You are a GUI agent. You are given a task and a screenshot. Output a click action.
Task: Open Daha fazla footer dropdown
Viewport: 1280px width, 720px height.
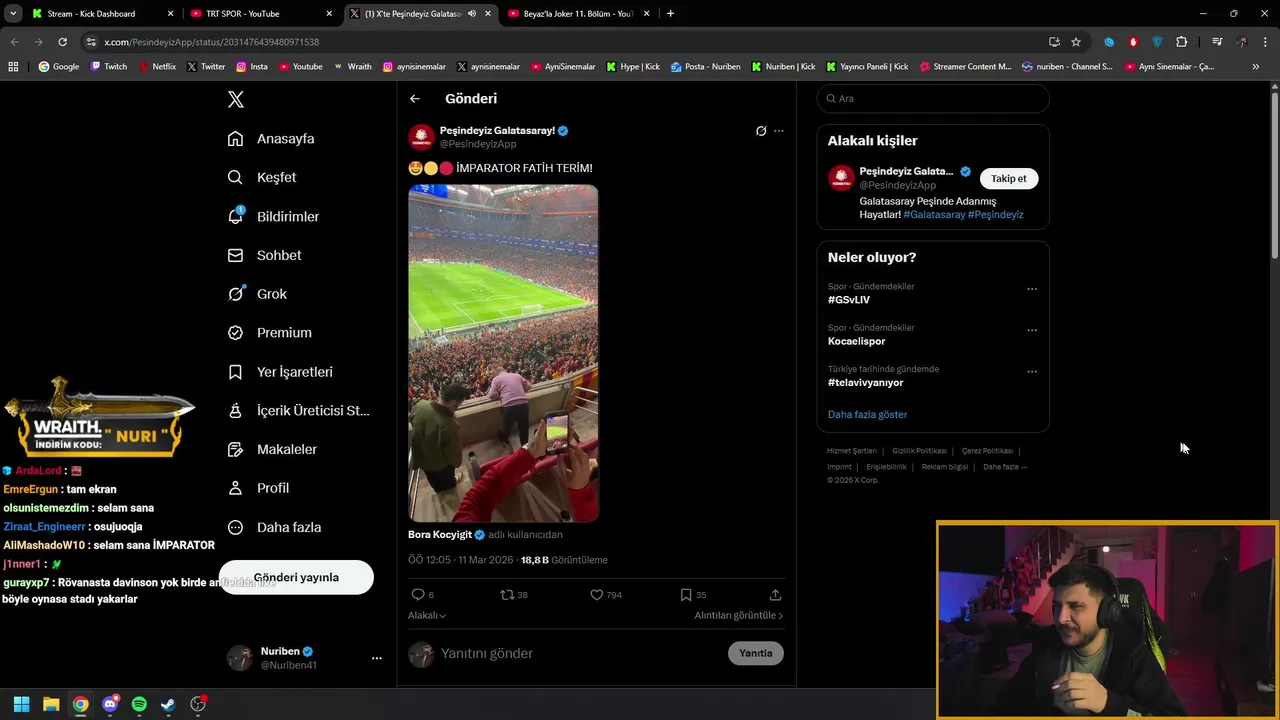[x=1005, y=467]
